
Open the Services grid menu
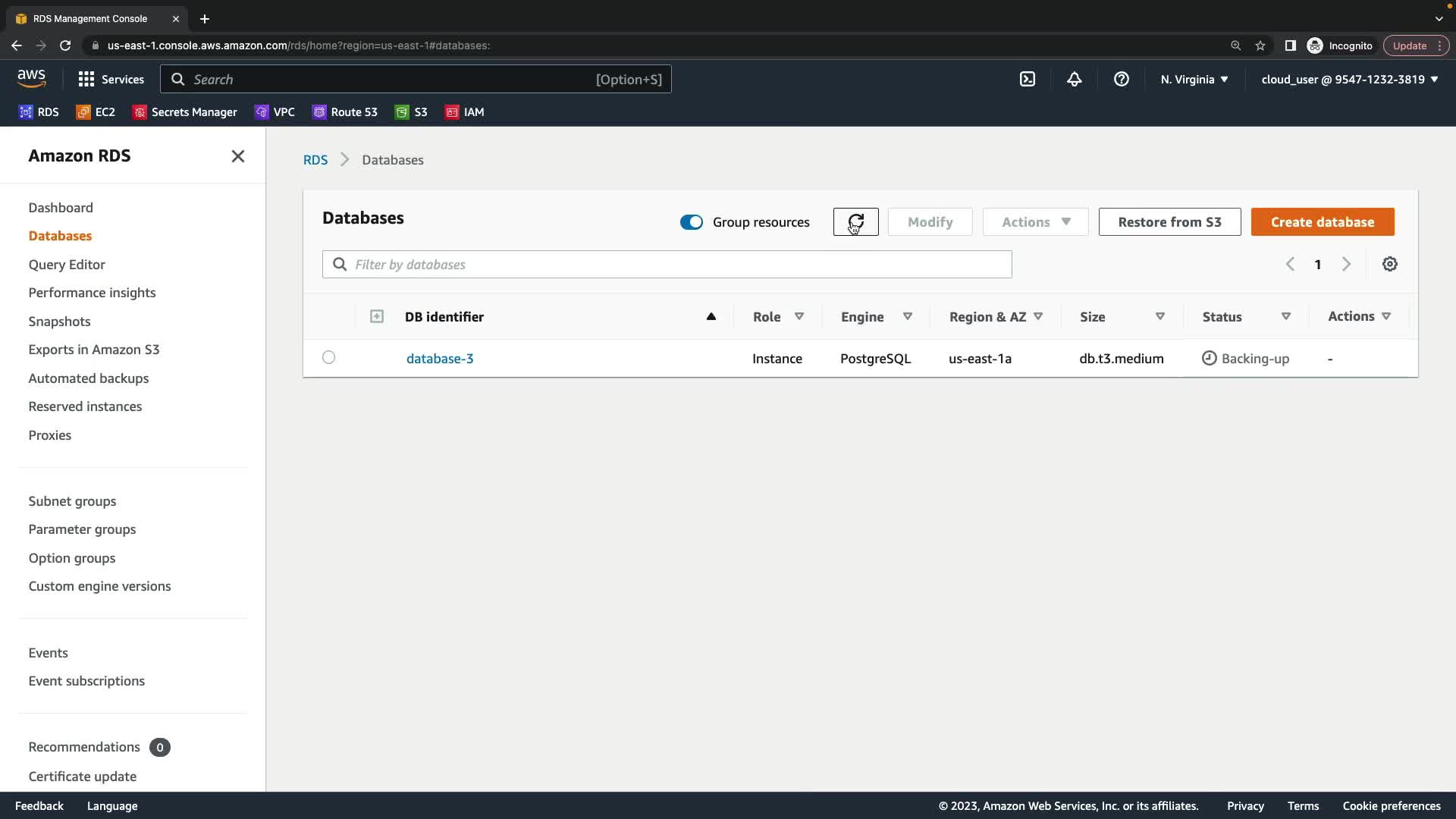pos(111,80)
